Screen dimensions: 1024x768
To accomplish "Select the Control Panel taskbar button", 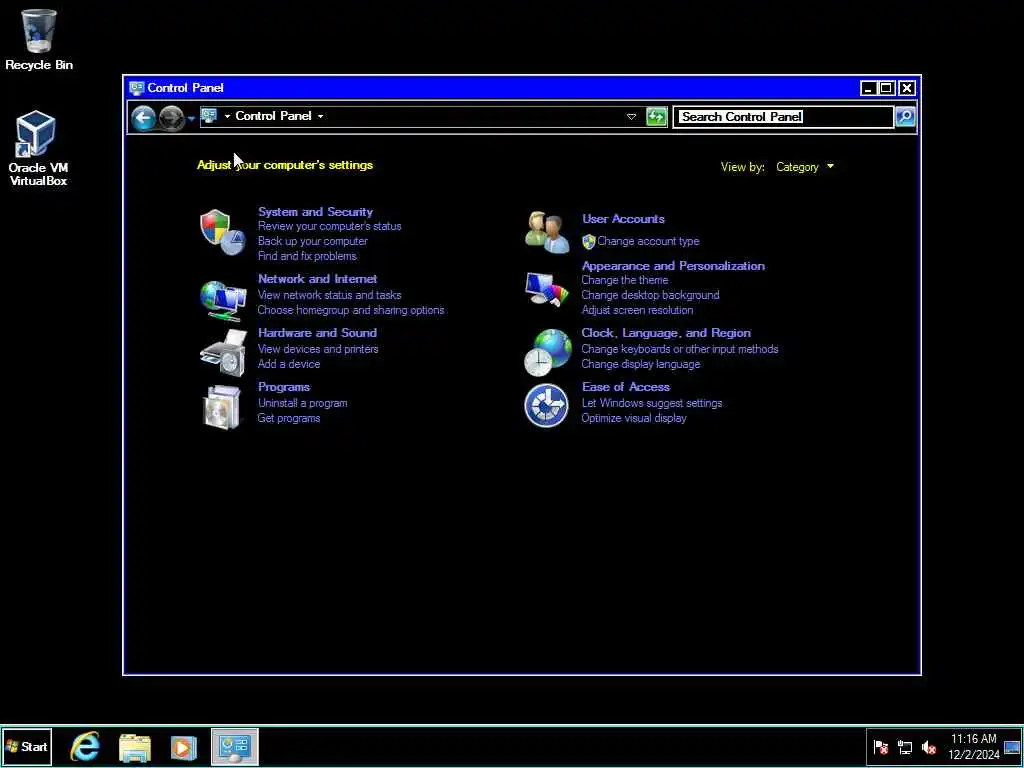I will coord(235,747).
